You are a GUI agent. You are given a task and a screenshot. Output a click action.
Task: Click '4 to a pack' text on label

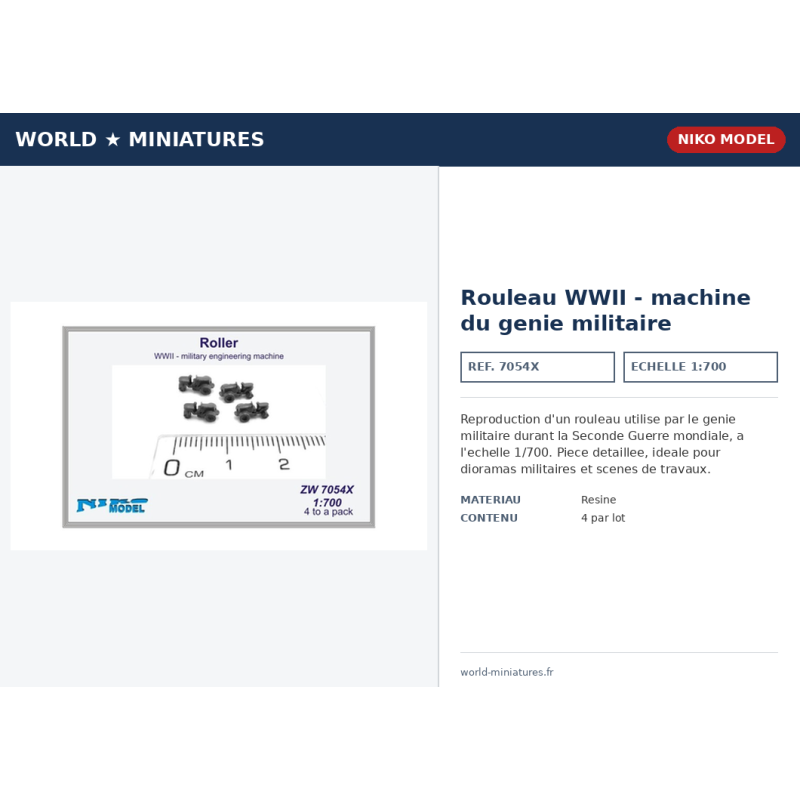tap(329, 512)
